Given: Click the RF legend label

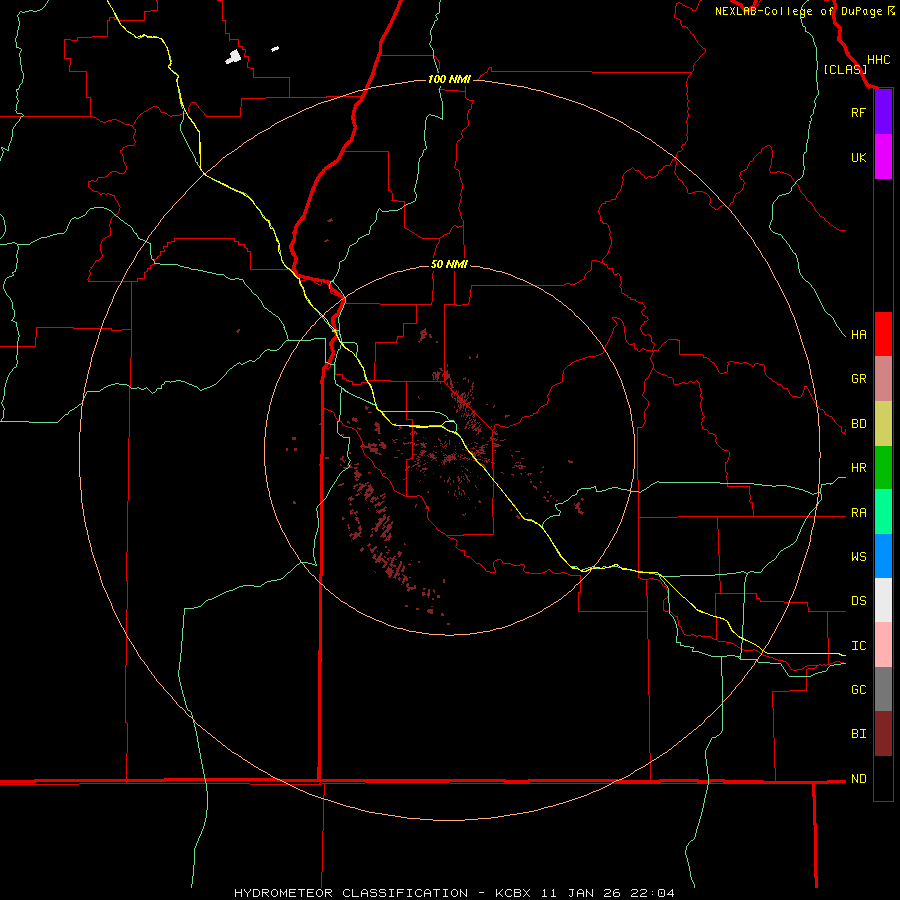Looking at the screenshot, I should pos(858,112).
